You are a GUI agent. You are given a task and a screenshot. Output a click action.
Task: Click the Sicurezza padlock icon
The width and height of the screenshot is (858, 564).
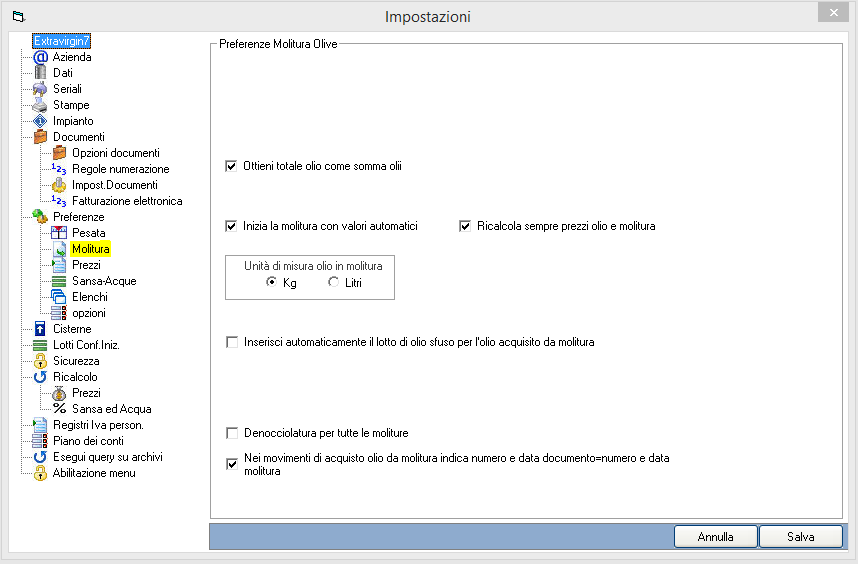[40, 361]
